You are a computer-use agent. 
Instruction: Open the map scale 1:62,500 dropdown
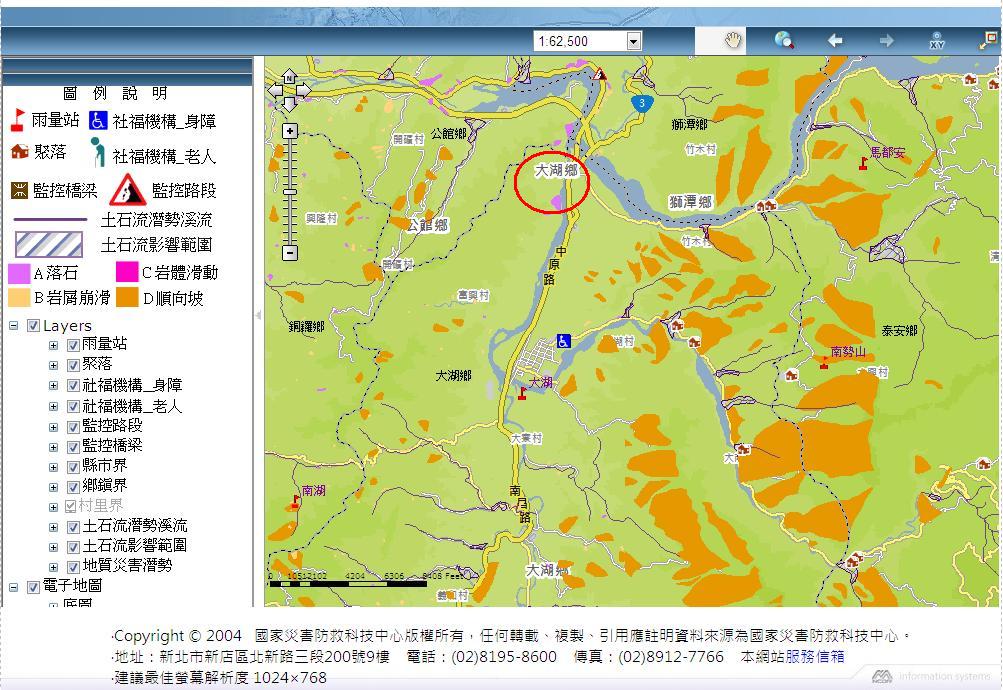coord(633,41)
